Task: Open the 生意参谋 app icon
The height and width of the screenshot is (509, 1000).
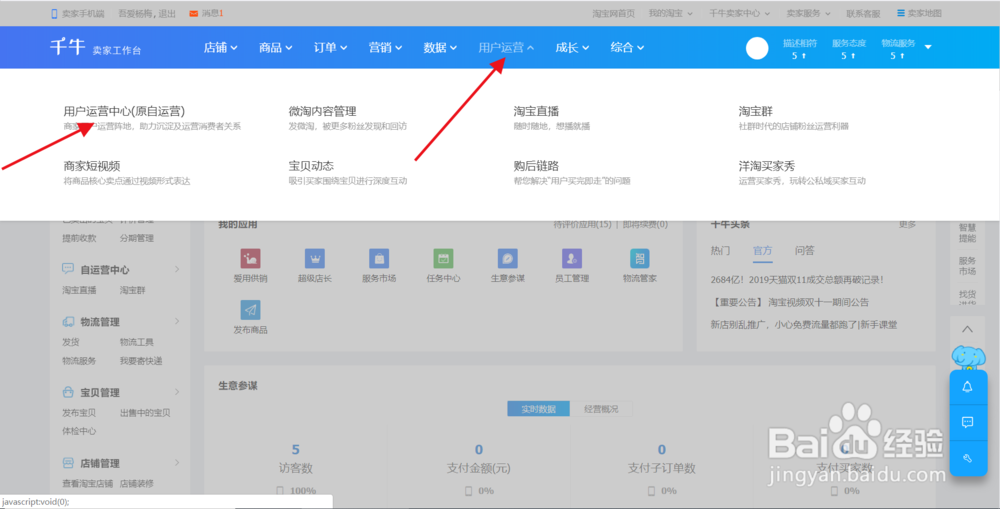Action: (508, 258)
